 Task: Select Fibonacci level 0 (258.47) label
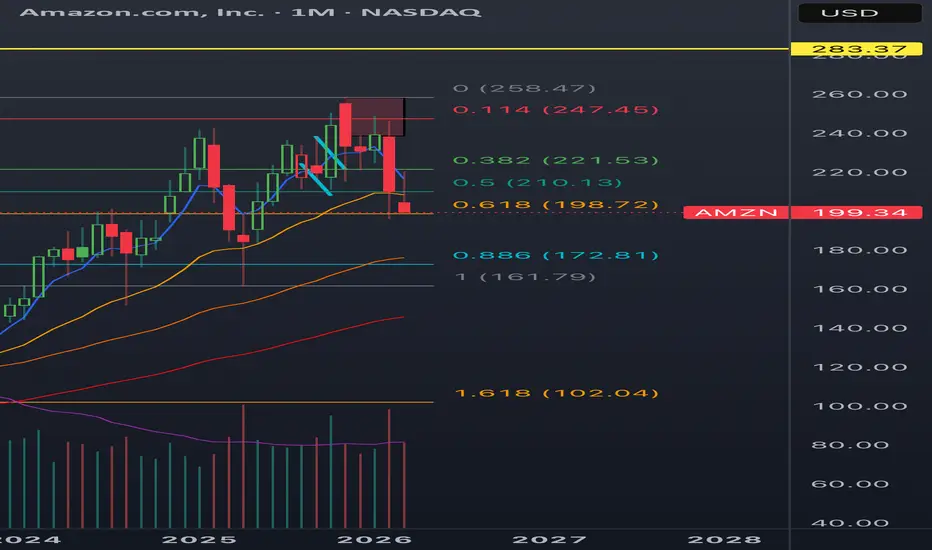coord(524,89)
